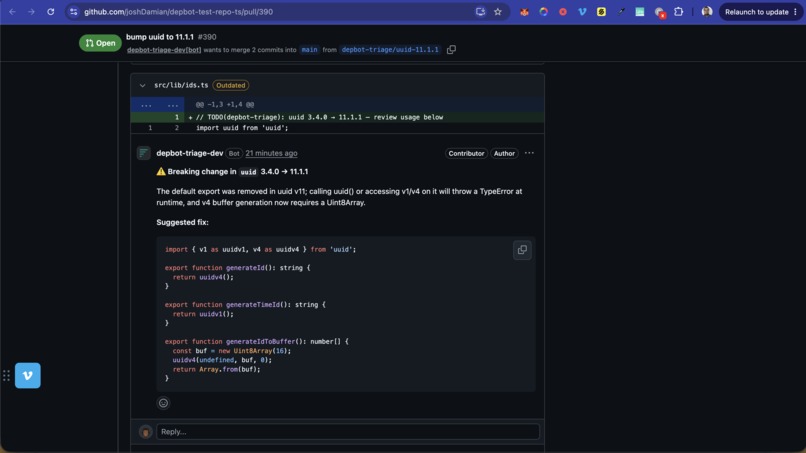
Task: Open the blue V extension in toolbar
Action: (x=582, y=12)
